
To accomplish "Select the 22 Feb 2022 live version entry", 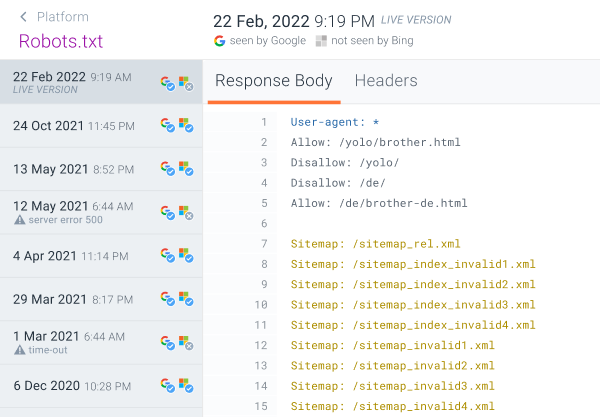I will click(101, 82).
